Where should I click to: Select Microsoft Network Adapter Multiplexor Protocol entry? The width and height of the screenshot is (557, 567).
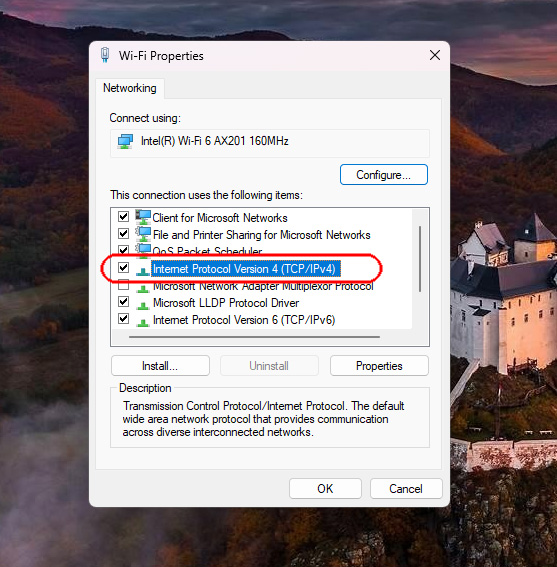pyautogui.click(x=263, y=286)
